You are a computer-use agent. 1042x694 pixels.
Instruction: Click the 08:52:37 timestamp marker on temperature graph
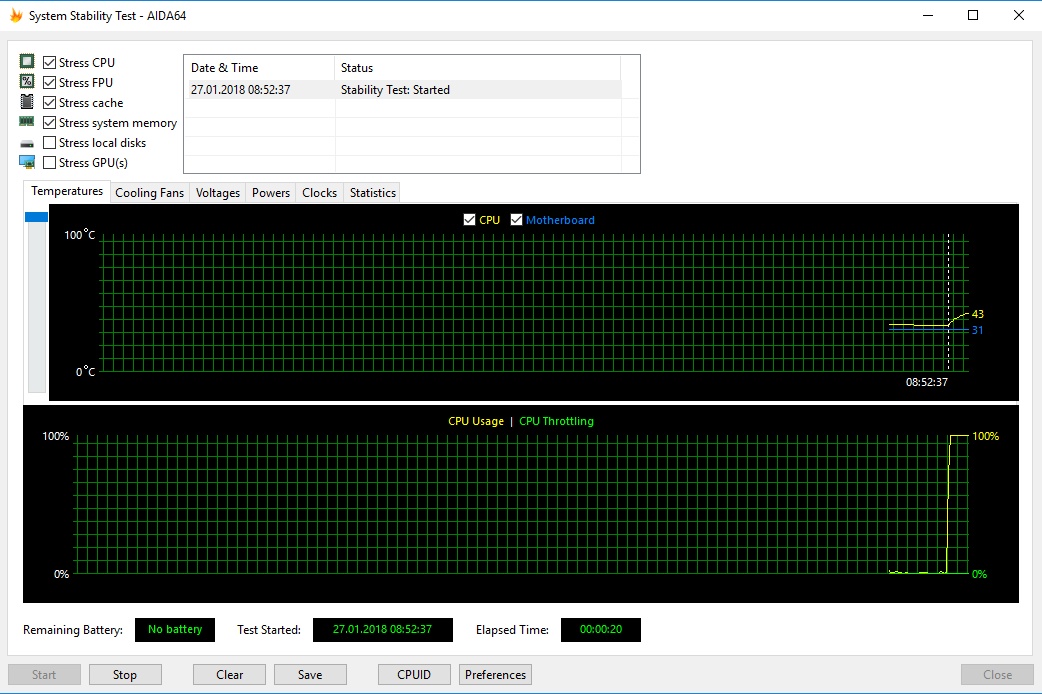coord(927,382)
